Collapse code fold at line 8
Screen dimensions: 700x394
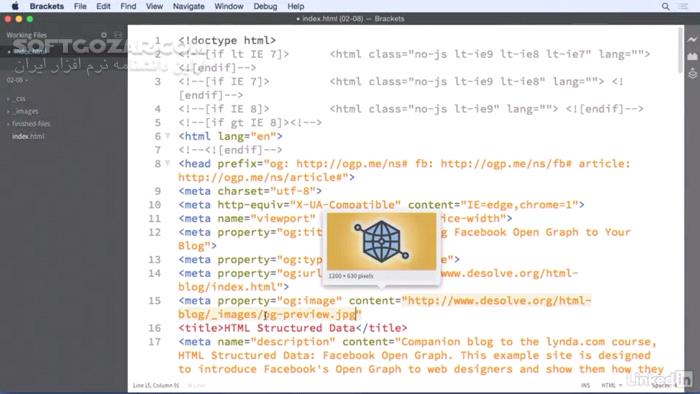[168, 163]
